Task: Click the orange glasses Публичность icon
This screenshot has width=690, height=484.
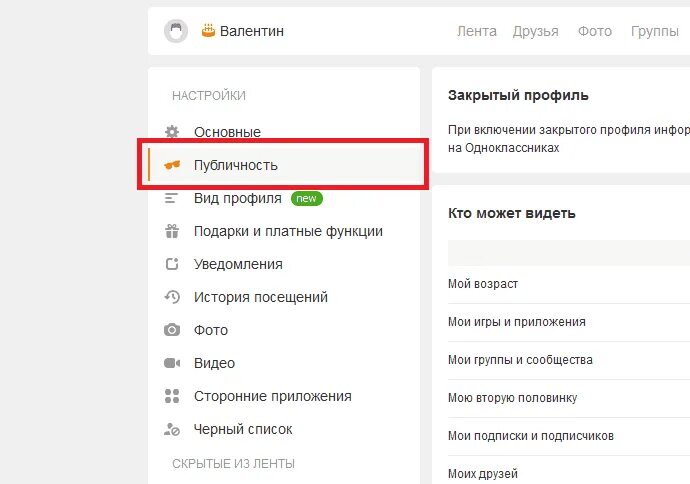Action: point(172,165)
